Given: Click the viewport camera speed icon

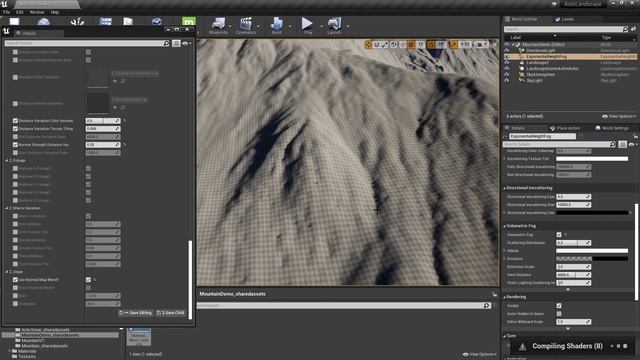Looking at the screenshot, I should [479, 44].
